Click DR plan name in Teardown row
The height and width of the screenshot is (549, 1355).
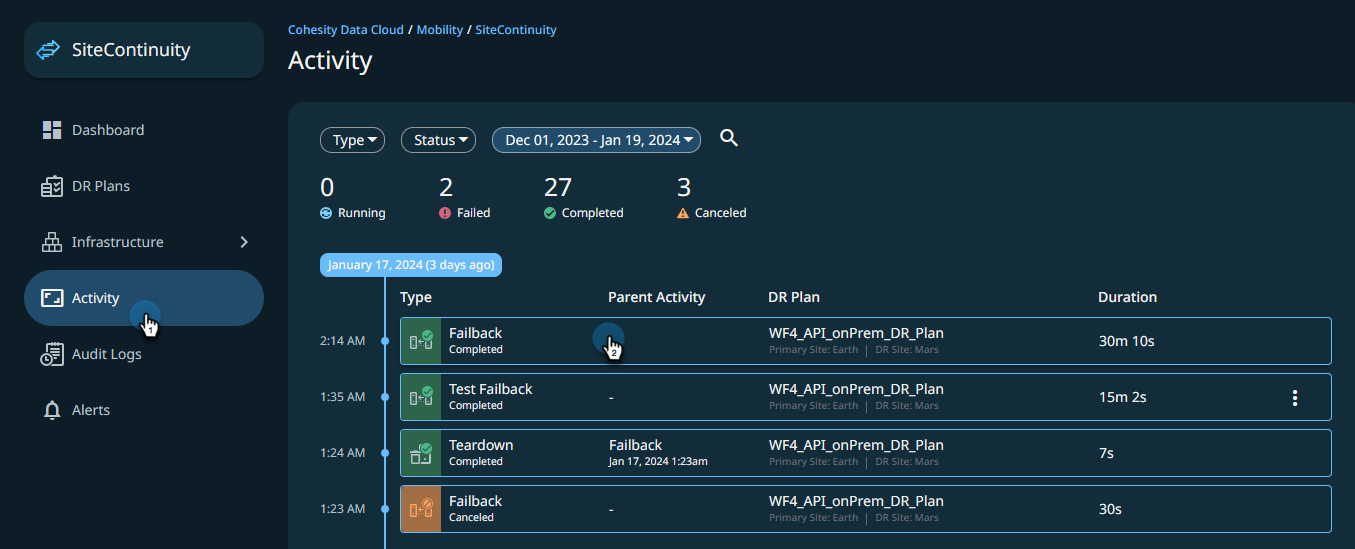click(856, 445)
